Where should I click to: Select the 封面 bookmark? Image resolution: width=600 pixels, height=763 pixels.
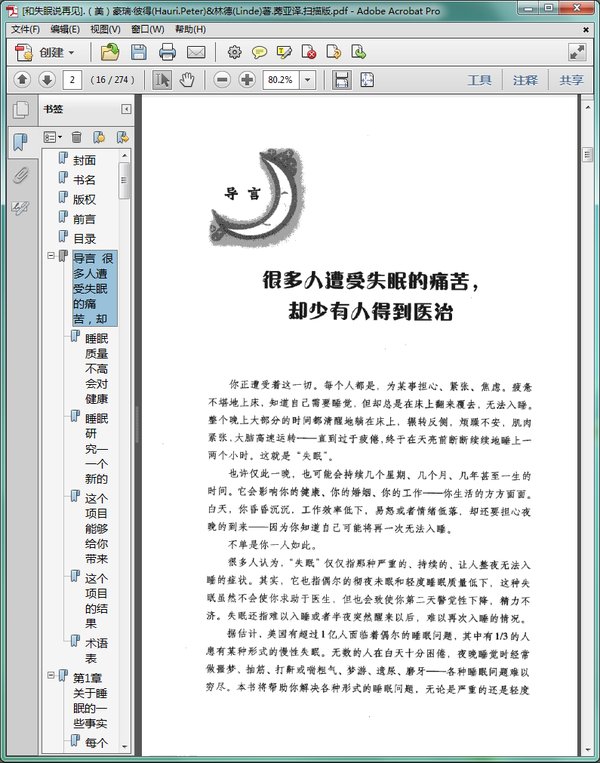[x=84, y=160]
